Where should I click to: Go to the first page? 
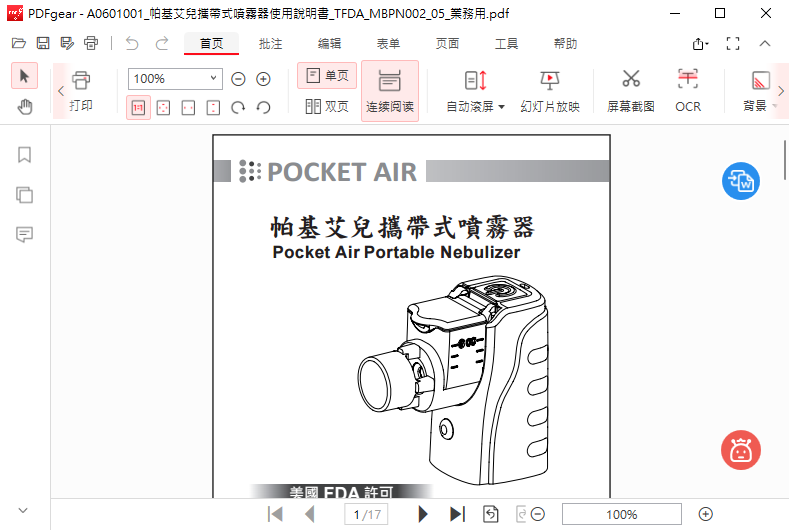pos(275,514)
